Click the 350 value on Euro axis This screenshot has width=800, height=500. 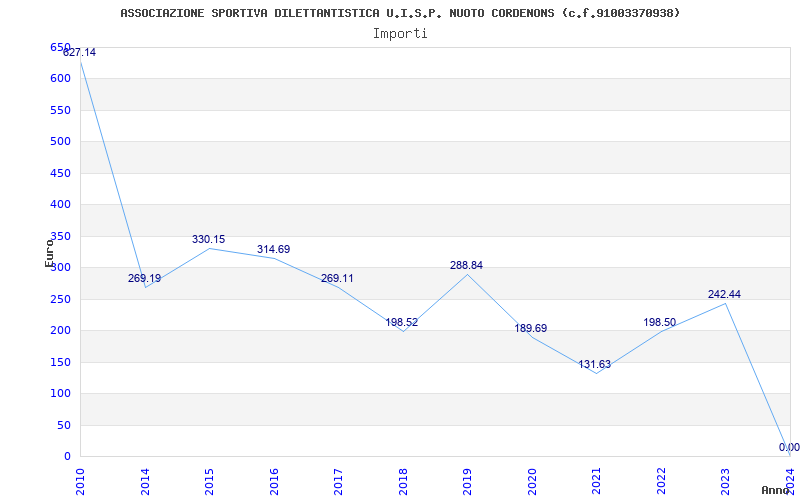60,236
